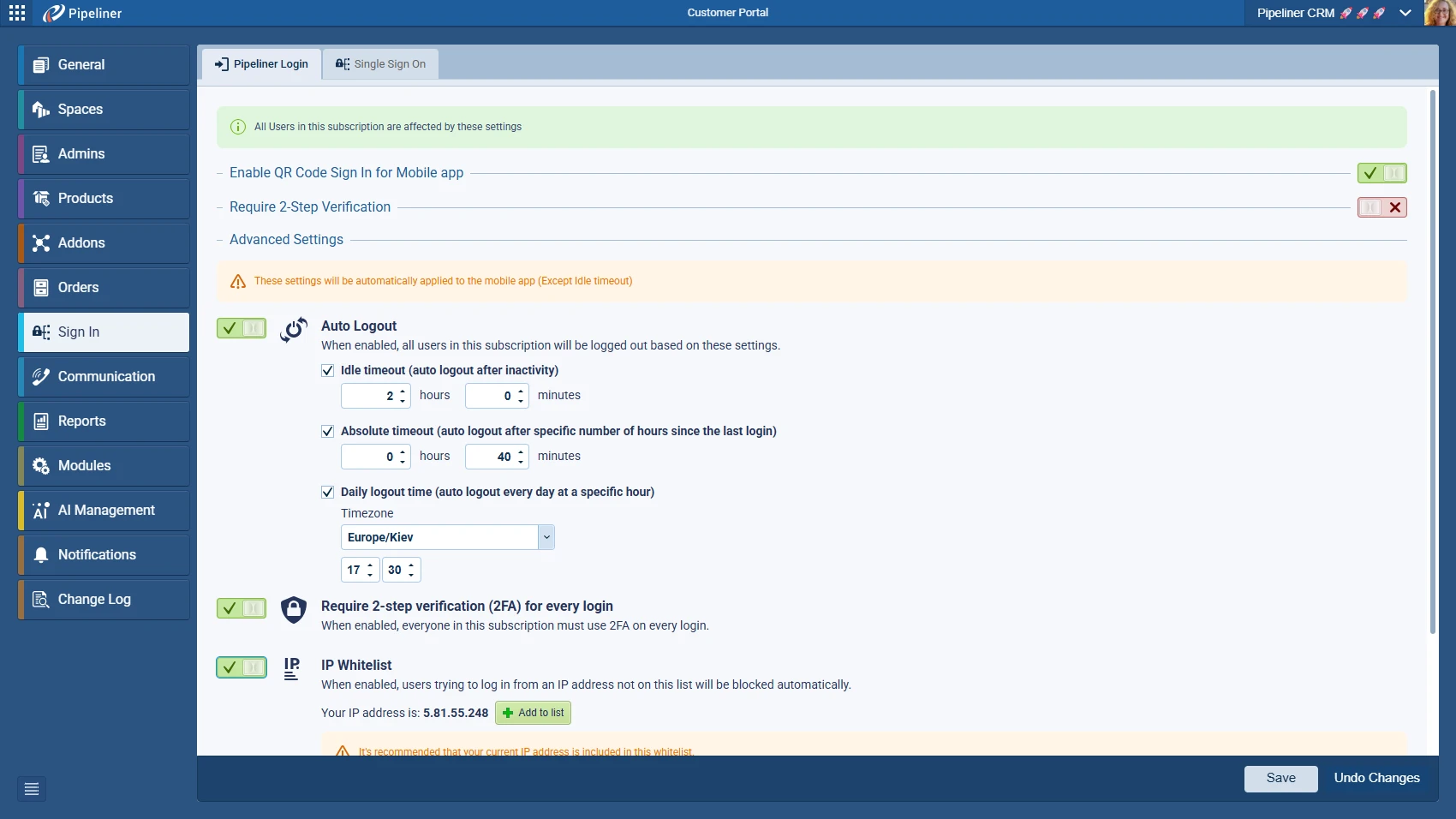Click the Enable QR Code Sign In heading
Image resolution: width=1456 pixels, height=819 pixels.
(346, 173)
